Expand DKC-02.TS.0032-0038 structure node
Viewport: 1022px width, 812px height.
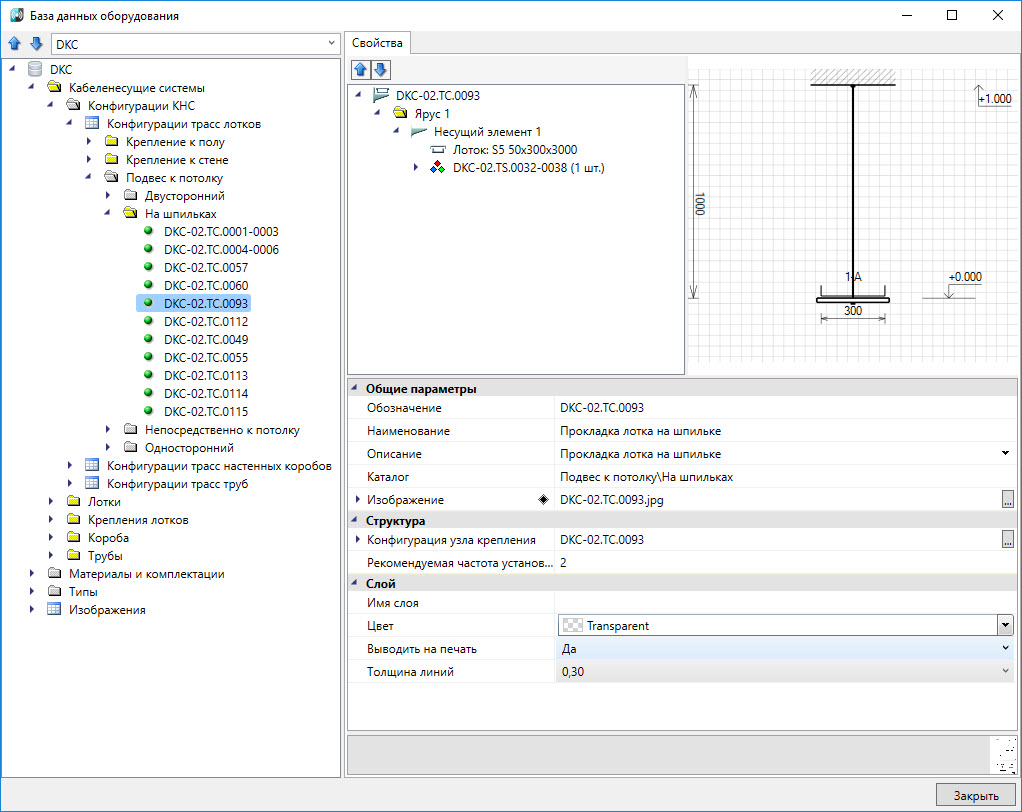click(416, 167)
